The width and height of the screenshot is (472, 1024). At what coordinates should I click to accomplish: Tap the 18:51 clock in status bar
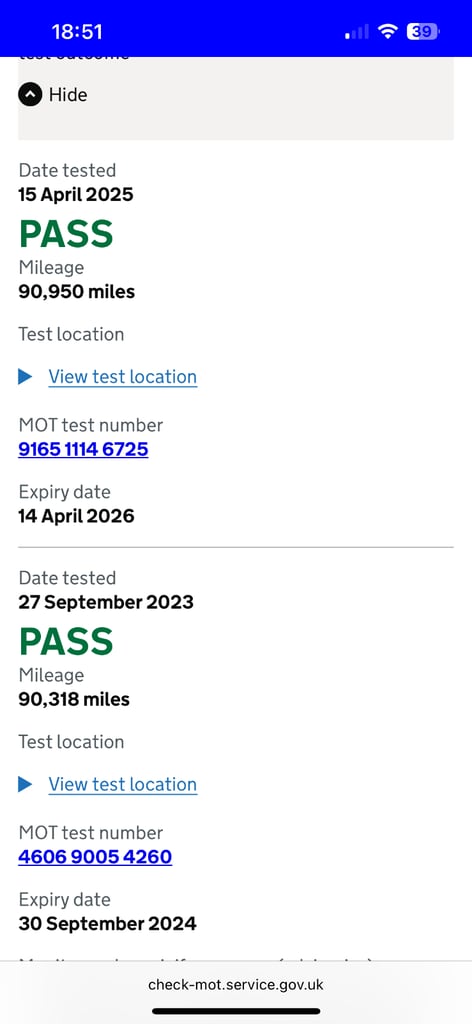pyautogui.click(x=77, y=31)
